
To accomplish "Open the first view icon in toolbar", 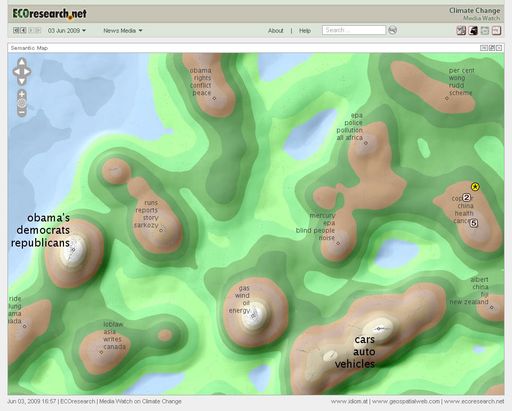I will 461,31.
